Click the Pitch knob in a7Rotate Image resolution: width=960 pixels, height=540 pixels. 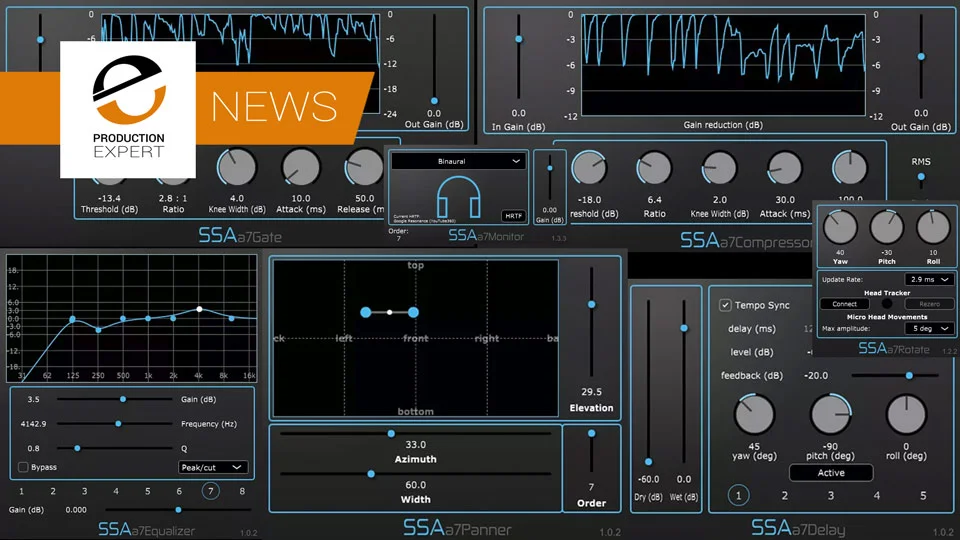pos(887,228)
